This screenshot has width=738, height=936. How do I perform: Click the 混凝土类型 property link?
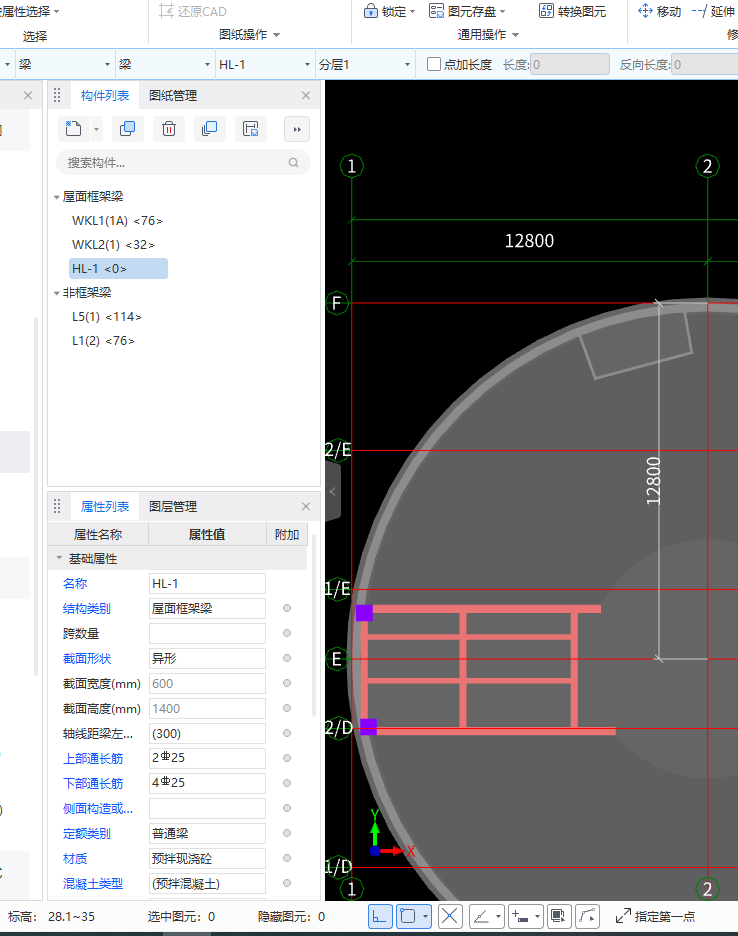click(x=93, y=883)
